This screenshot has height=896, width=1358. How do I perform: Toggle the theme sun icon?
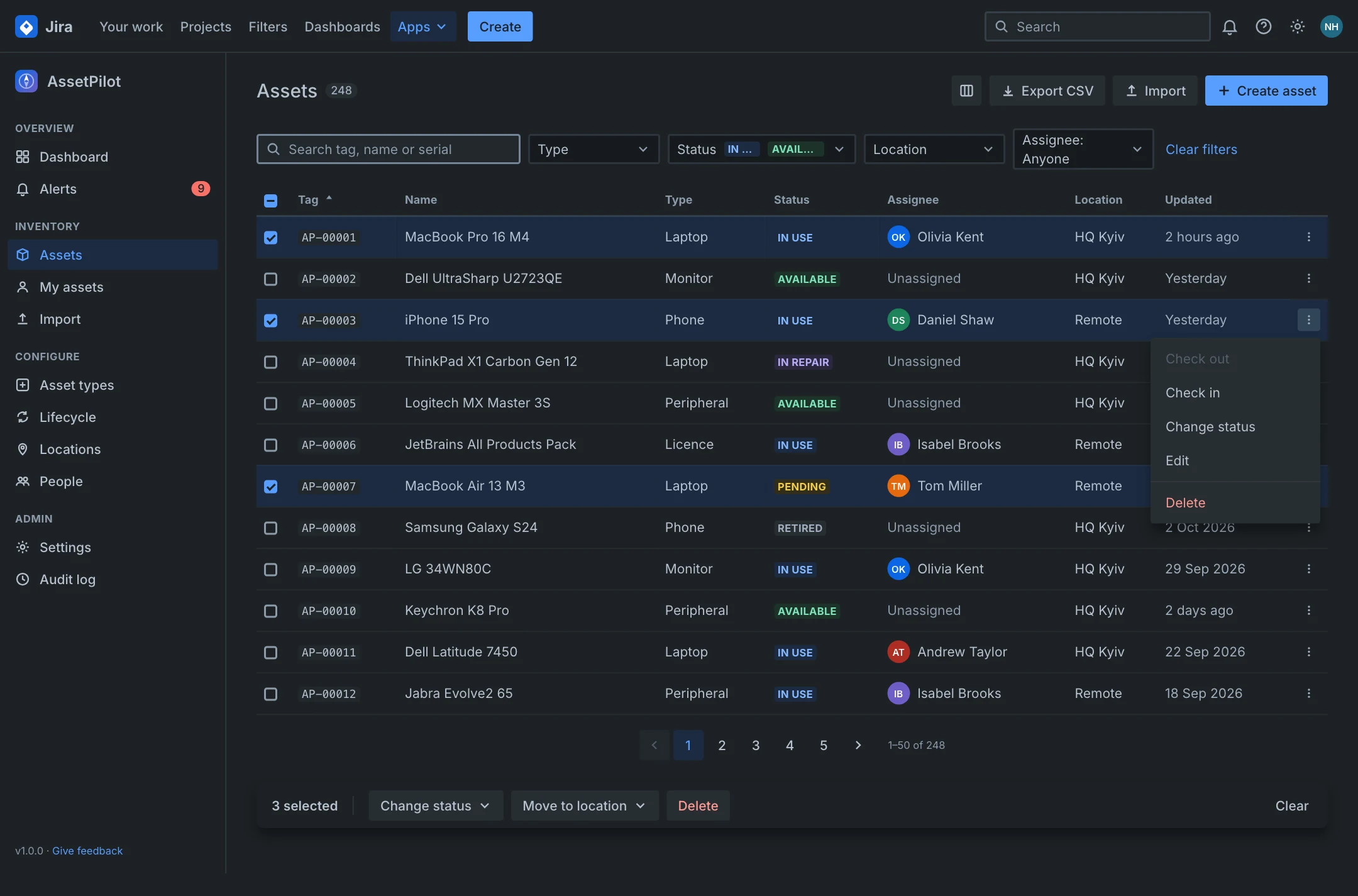[1297, 26]
